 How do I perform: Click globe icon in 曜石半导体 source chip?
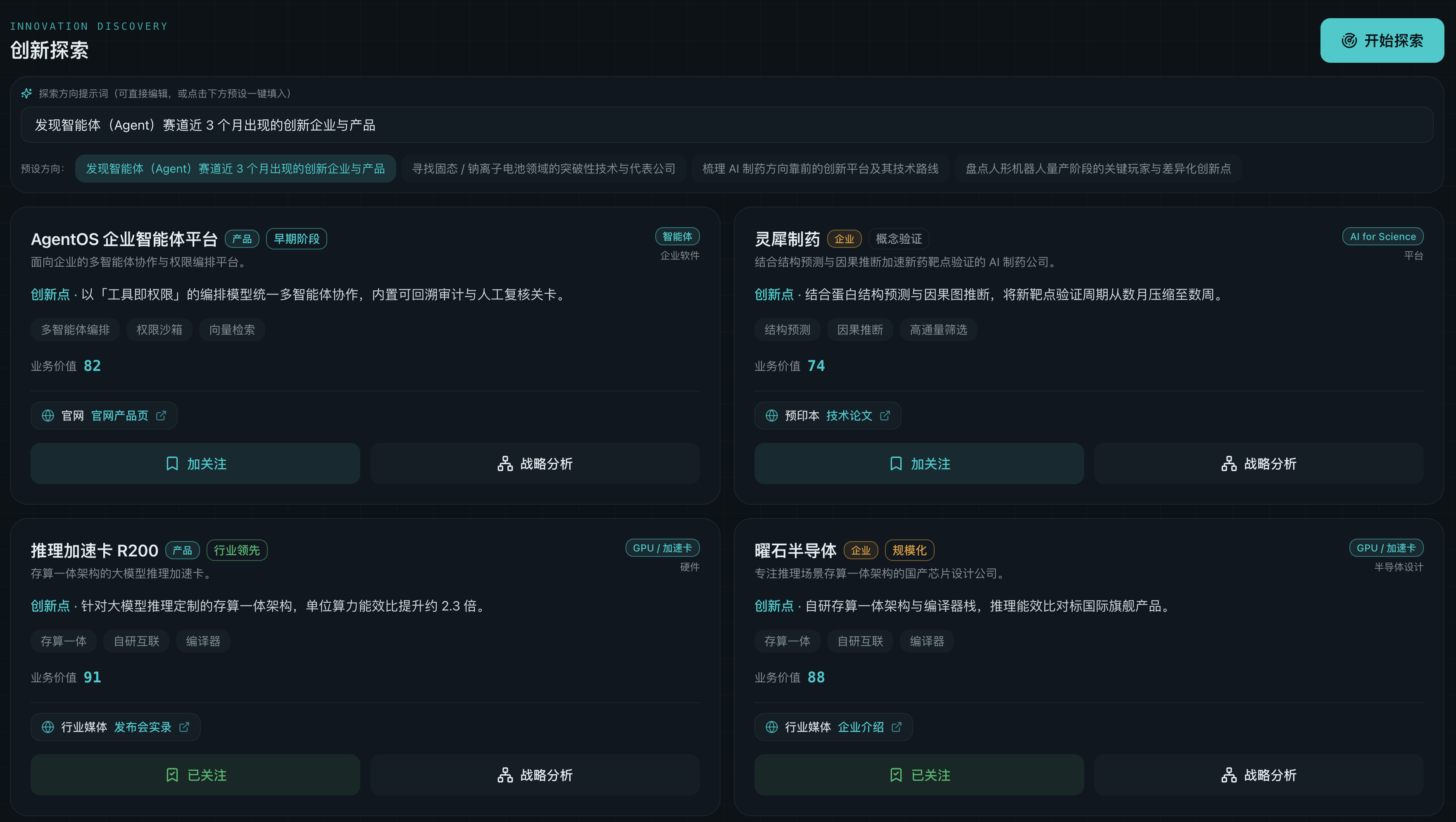click(x=771, y=727)
